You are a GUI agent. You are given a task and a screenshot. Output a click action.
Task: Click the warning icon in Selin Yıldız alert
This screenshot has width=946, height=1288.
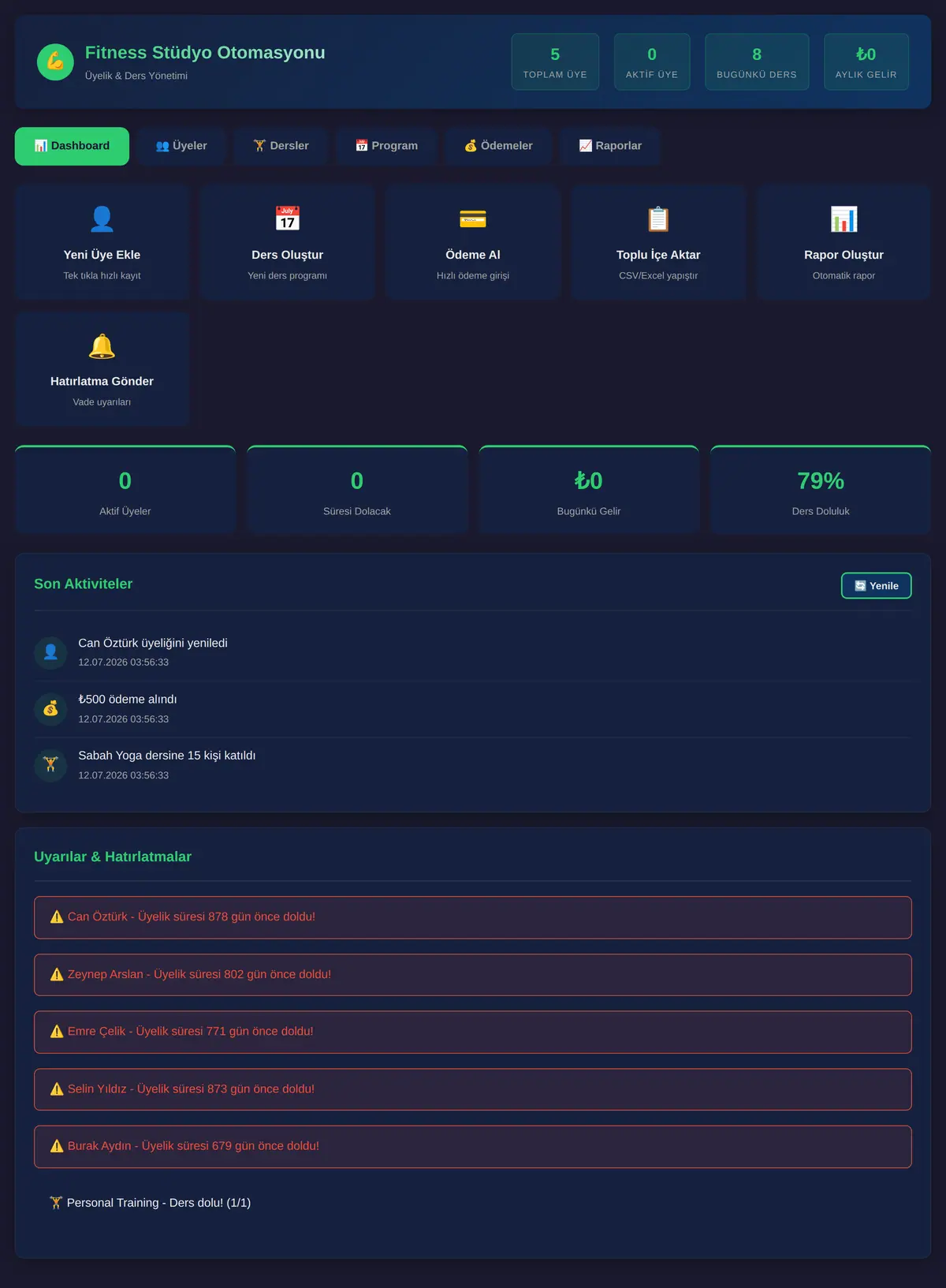57,1088
